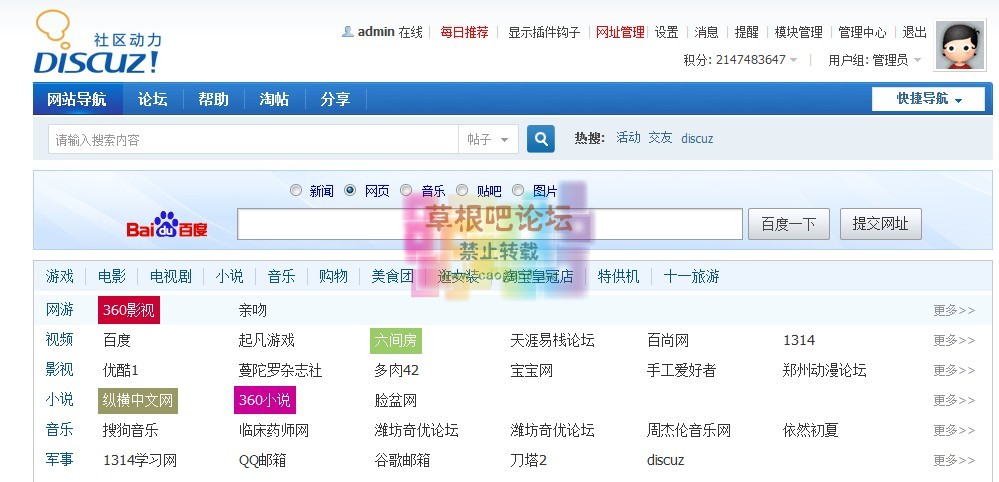The width and height of the screenshot is (999, 482).
Task: Select the 新闻 radio button
Action: (296, 190)
